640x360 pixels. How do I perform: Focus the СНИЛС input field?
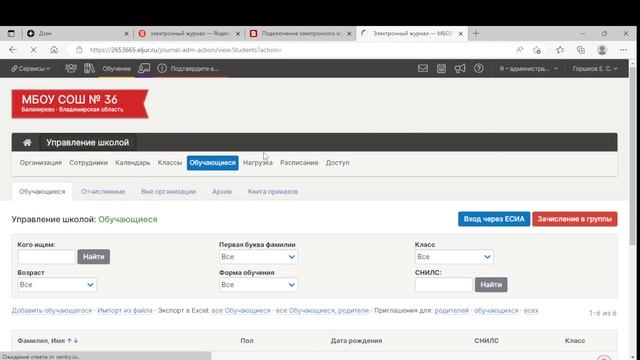[444, 284]
